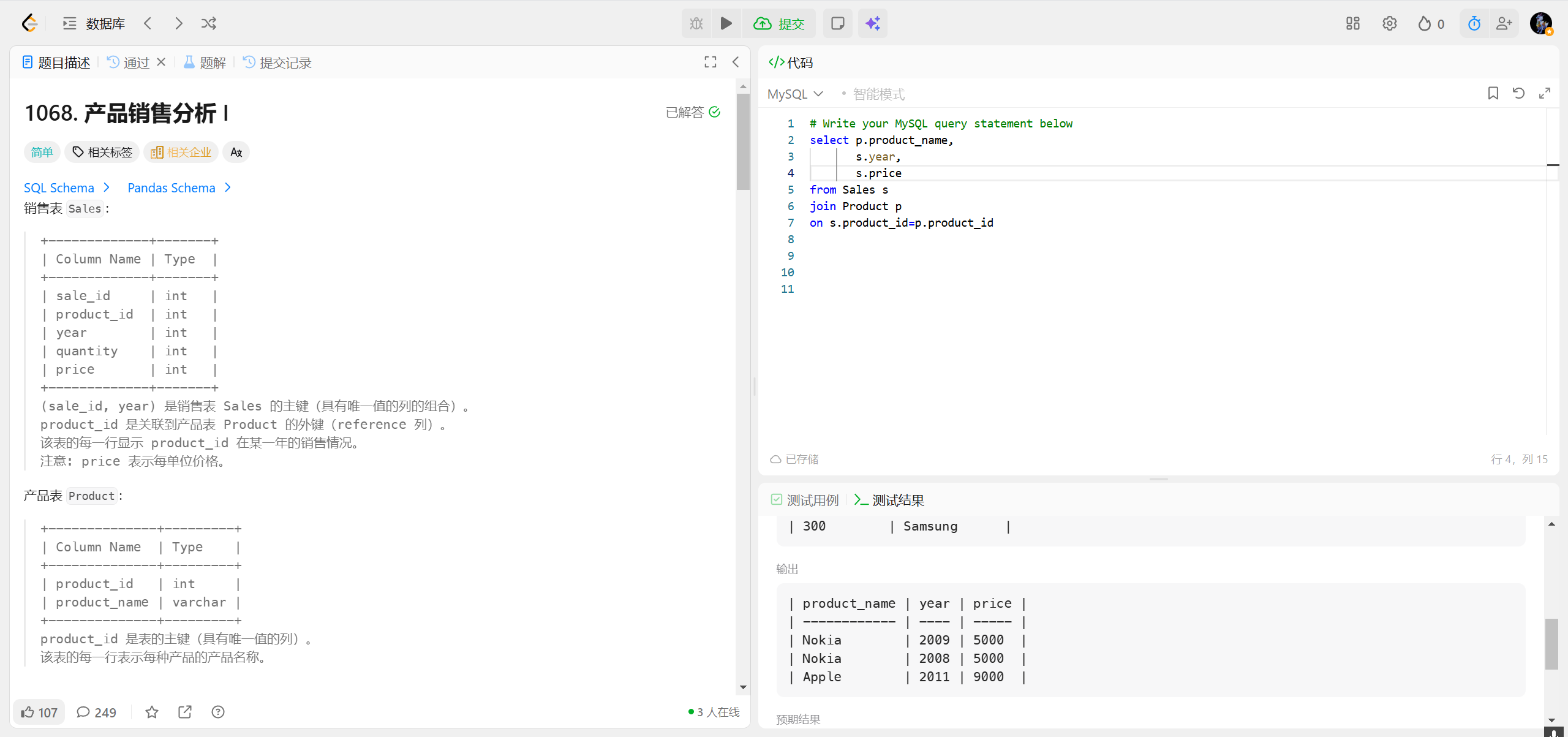1568x737 pixels.
Task: Show 相关标签 related tags
Action: pos(102,152)
